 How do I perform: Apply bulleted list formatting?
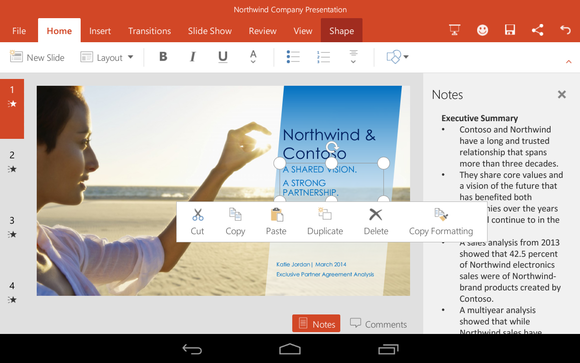coord(293,57)
